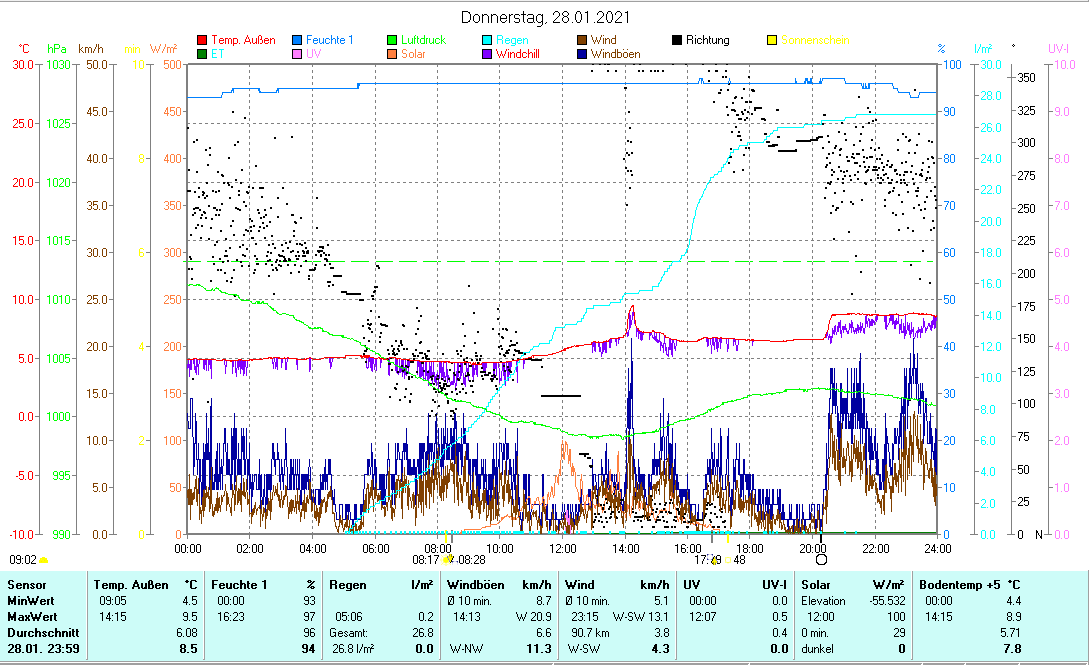Screen dimensions: 1089x665
Task: Click the black Richtung legend square
Action: tap(677, 40)
